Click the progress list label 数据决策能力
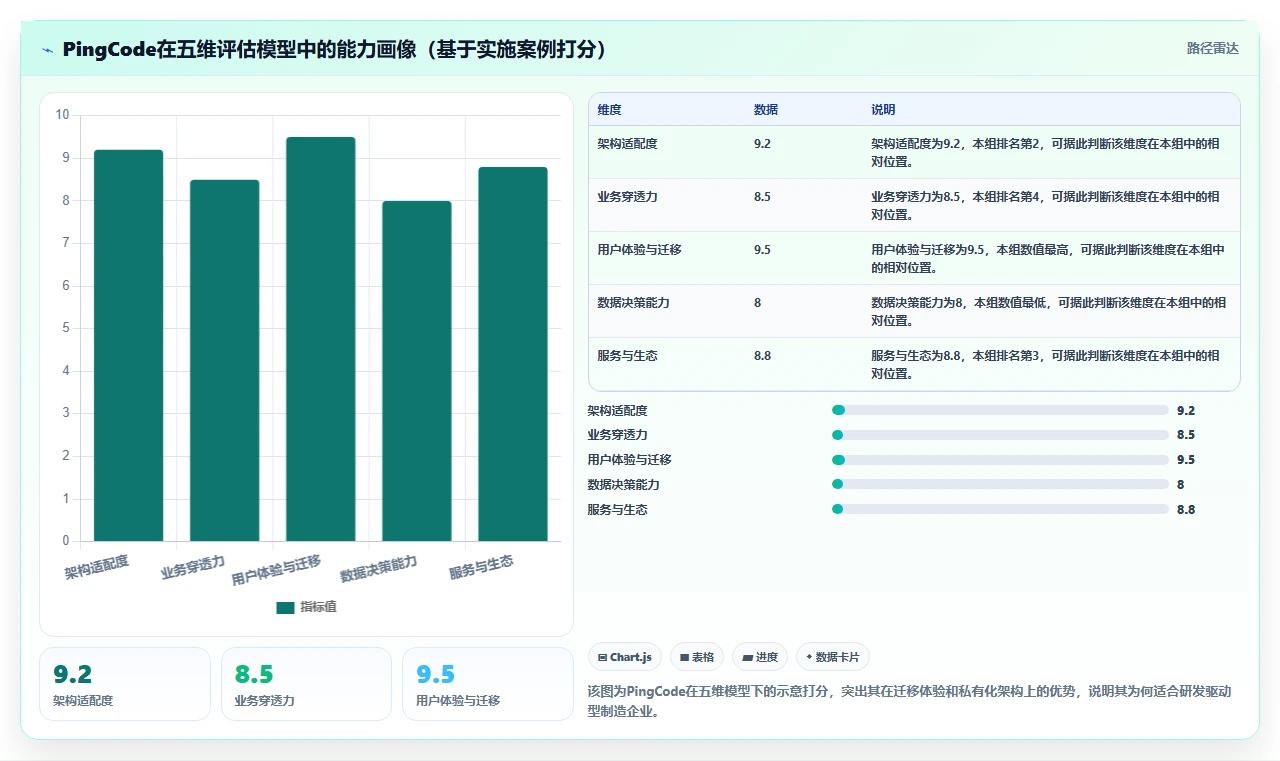The image size is (1280, 761). point(623,484)
